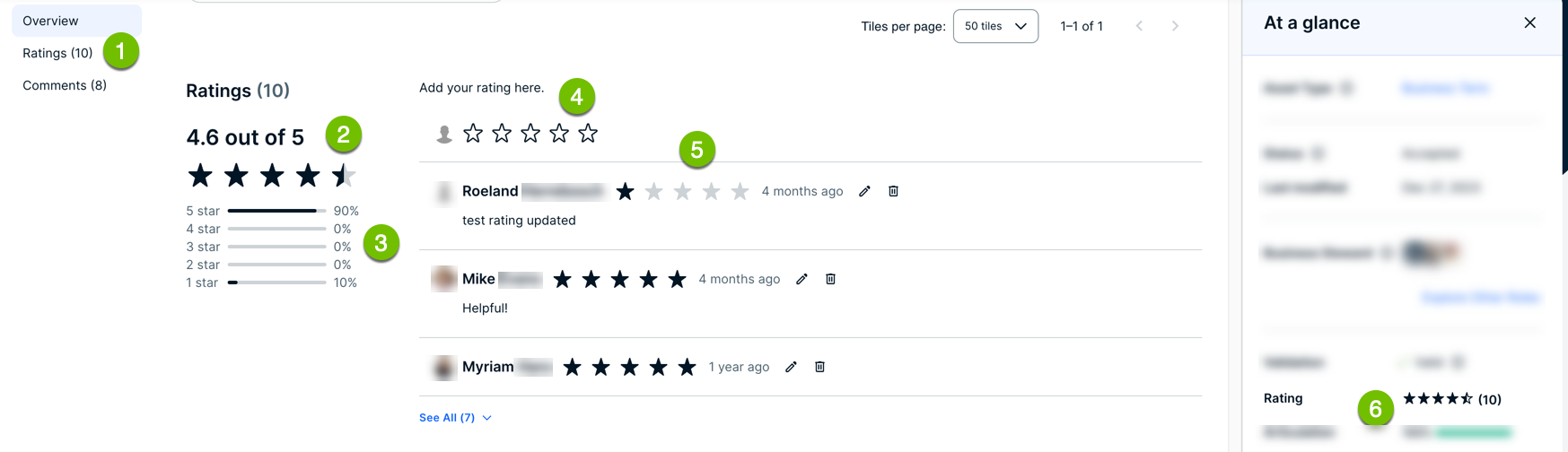Delete Mike's rating using trash icon
Image resolution: width=1568 pixels, height=452 pixels.
tap(830, 279)
